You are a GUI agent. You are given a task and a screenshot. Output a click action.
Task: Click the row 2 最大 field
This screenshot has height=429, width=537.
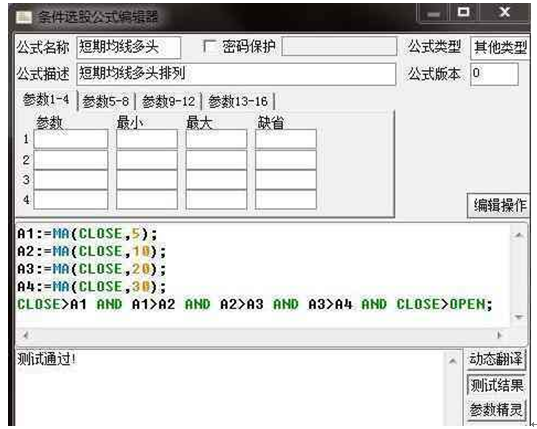click(x=216, y=160)
